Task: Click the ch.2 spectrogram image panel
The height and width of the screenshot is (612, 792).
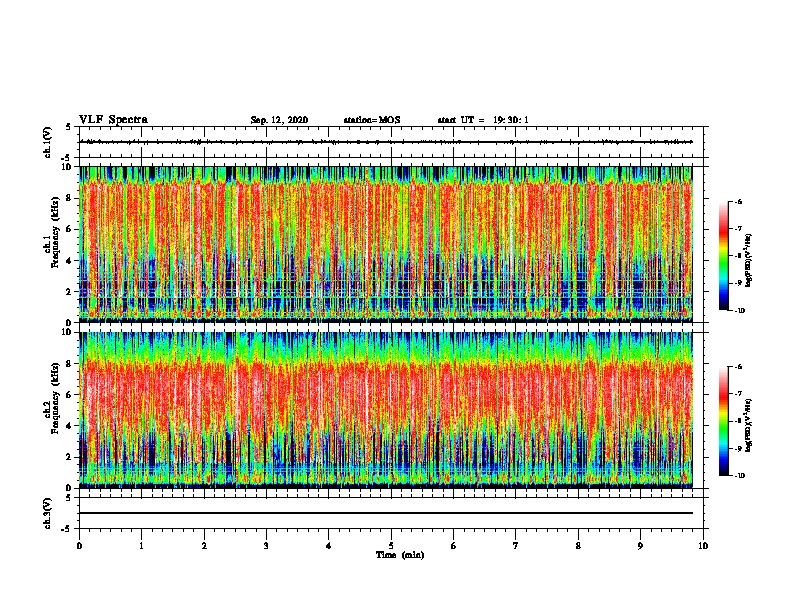Action: (x=386, y=410)
